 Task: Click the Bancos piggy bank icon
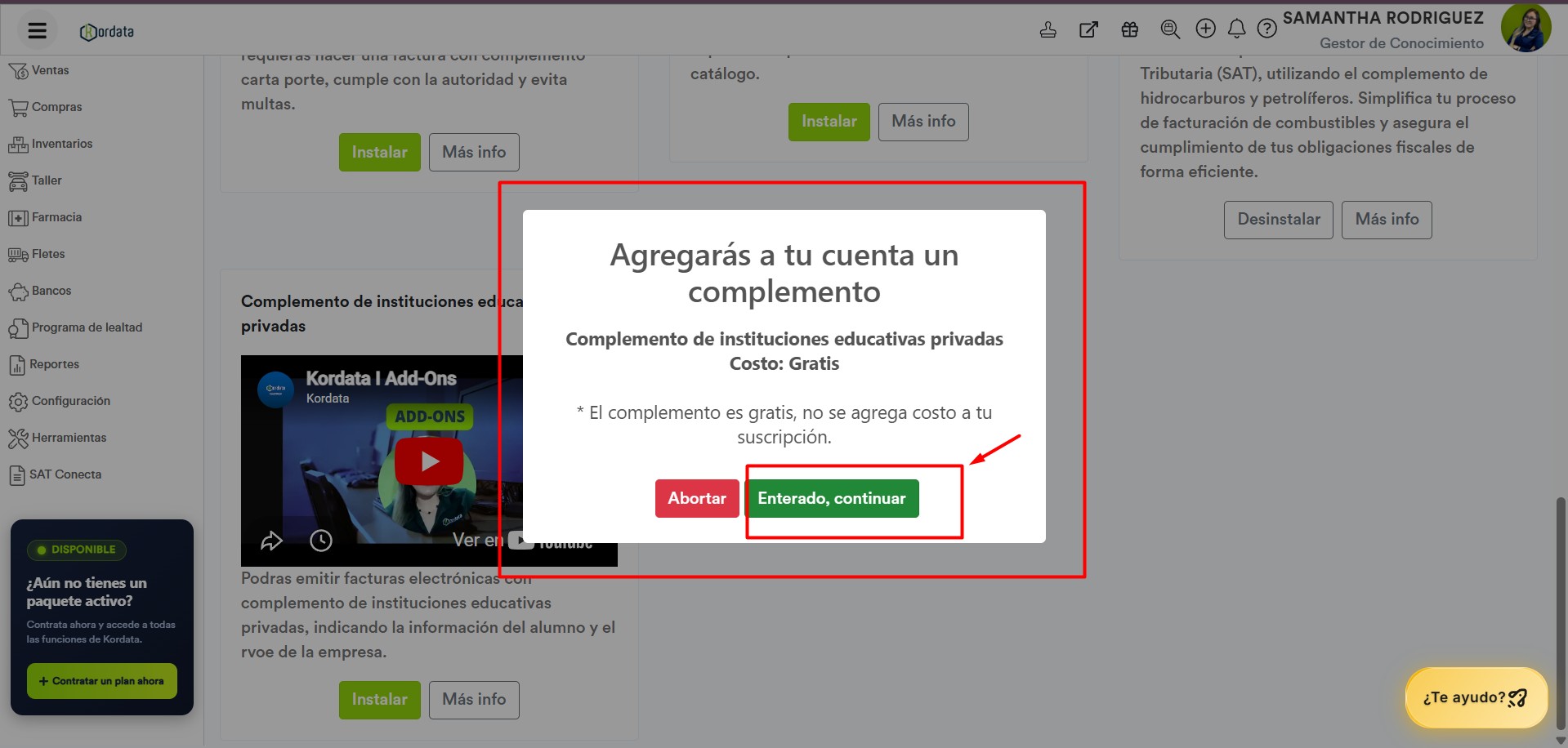[18, 292]
